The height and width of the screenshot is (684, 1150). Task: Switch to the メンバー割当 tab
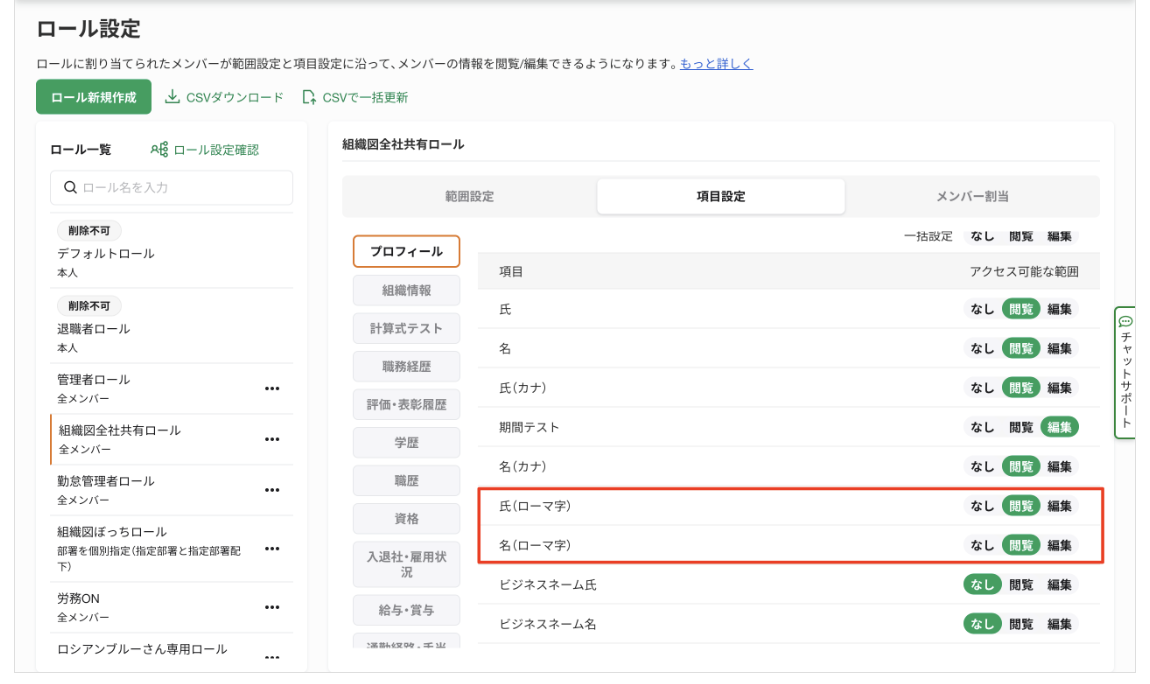(x=972, y=197)
